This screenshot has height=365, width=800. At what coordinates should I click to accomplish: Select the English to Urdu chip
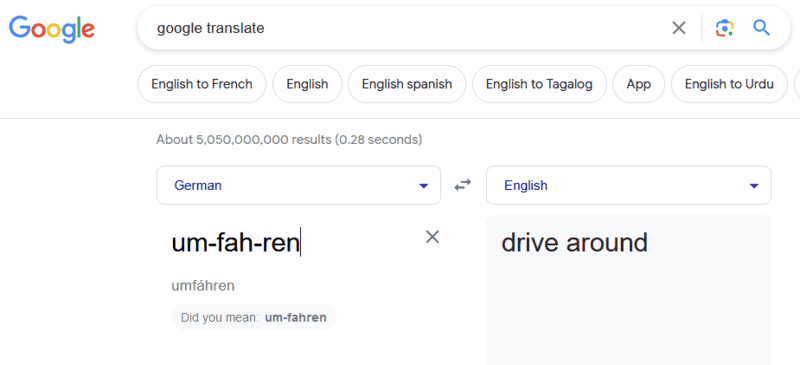click(729, 84)
